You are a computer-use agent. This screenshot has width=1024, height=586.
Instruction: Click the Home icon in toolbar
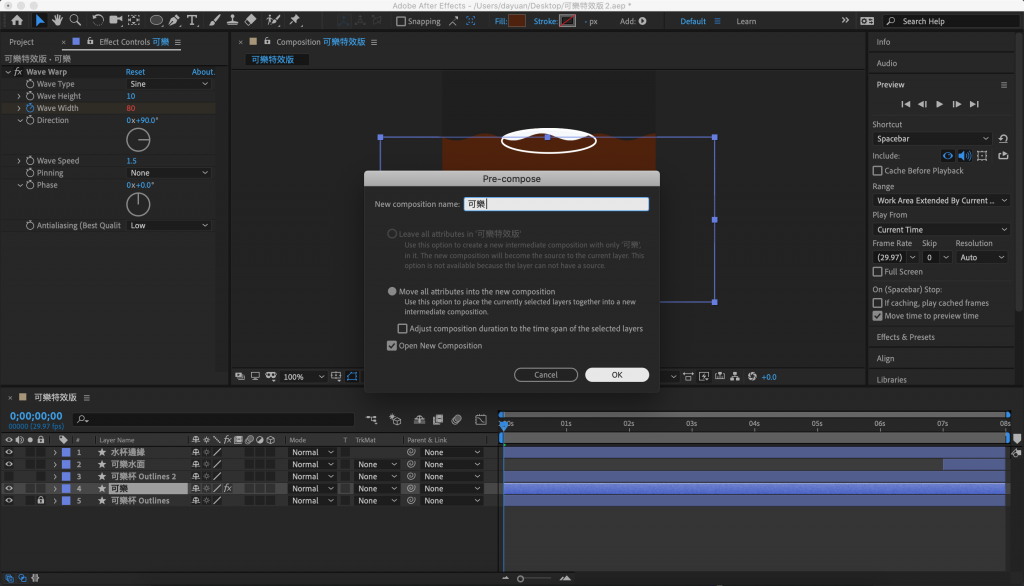click(17, 20)
